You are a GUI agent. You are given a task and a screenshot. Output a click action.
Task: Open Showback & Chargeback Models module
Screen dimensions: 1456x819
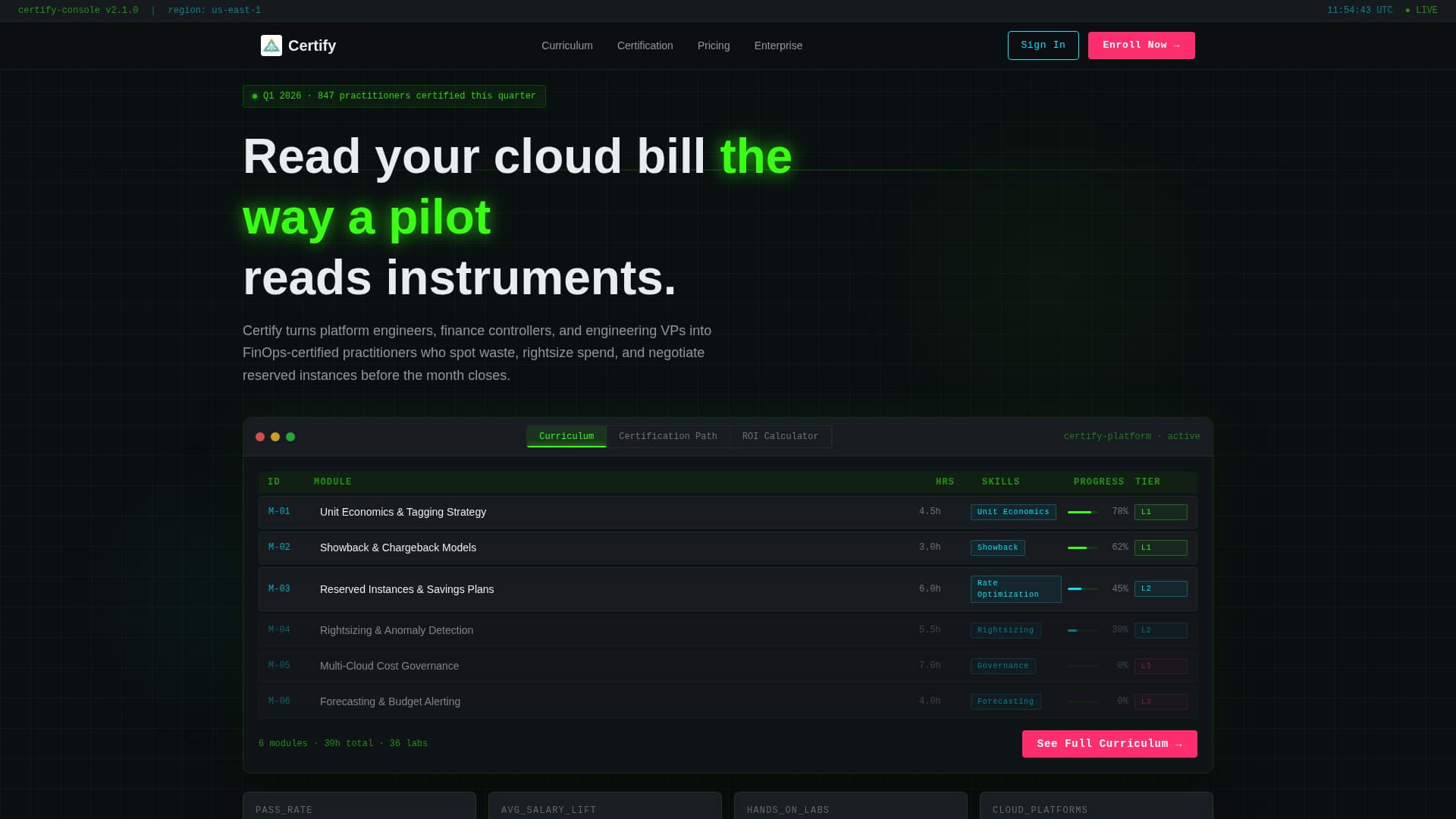tap(398, 548)
